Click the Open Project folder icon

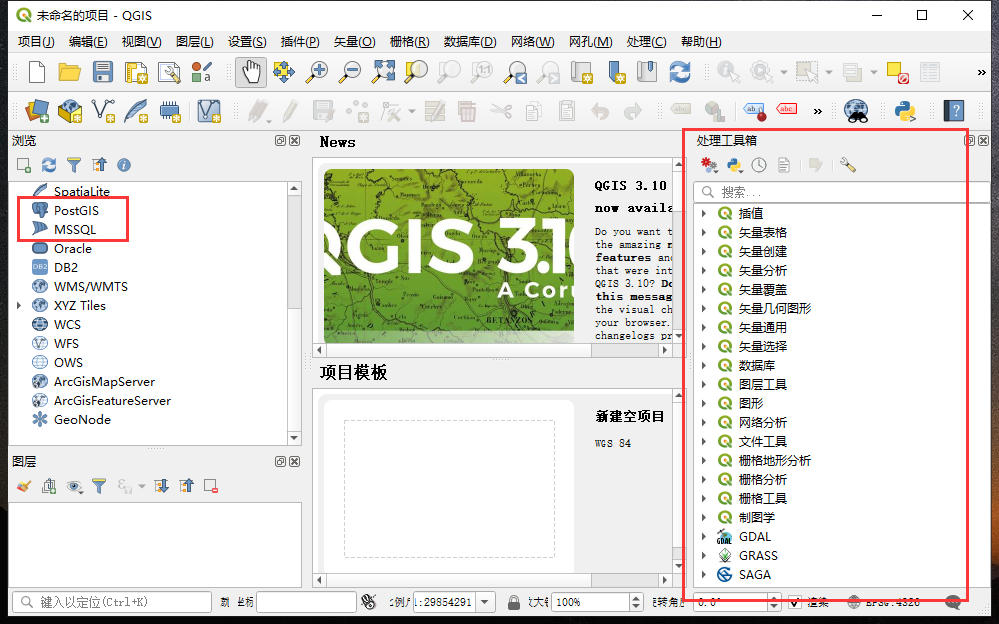[69, 72]
